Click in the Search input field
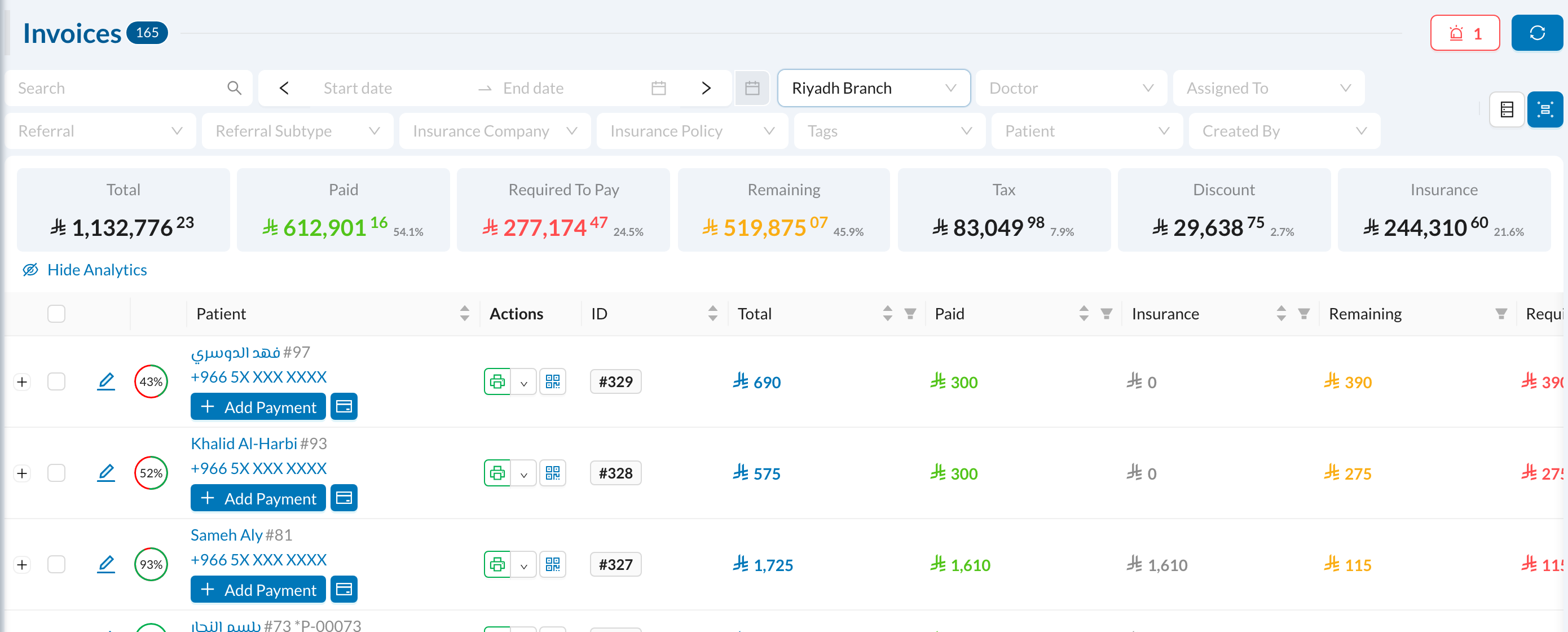 pos(118,88)
